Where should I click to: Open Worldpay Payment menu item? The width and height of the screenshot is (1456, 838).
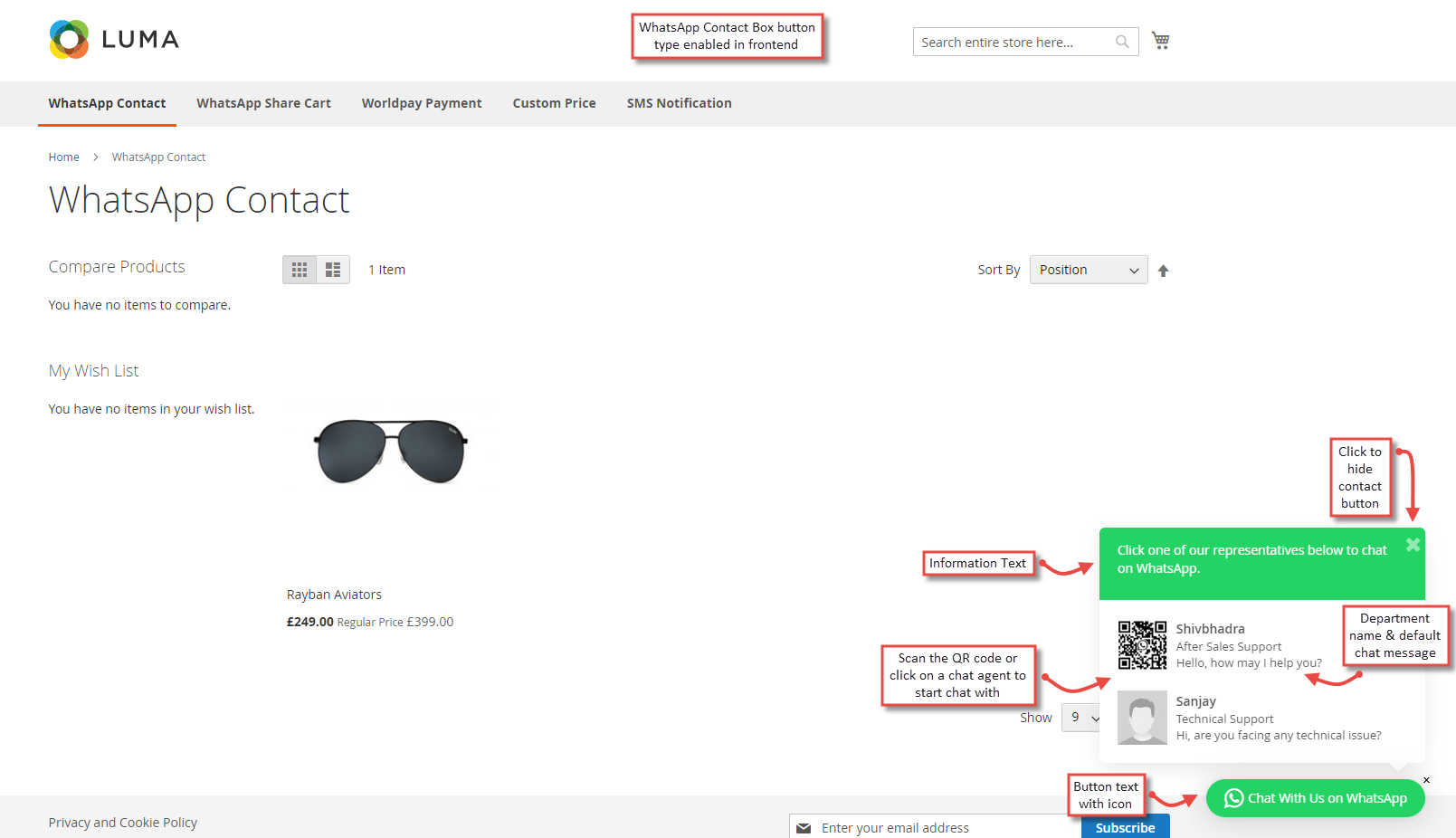click(x=422, y=103)
